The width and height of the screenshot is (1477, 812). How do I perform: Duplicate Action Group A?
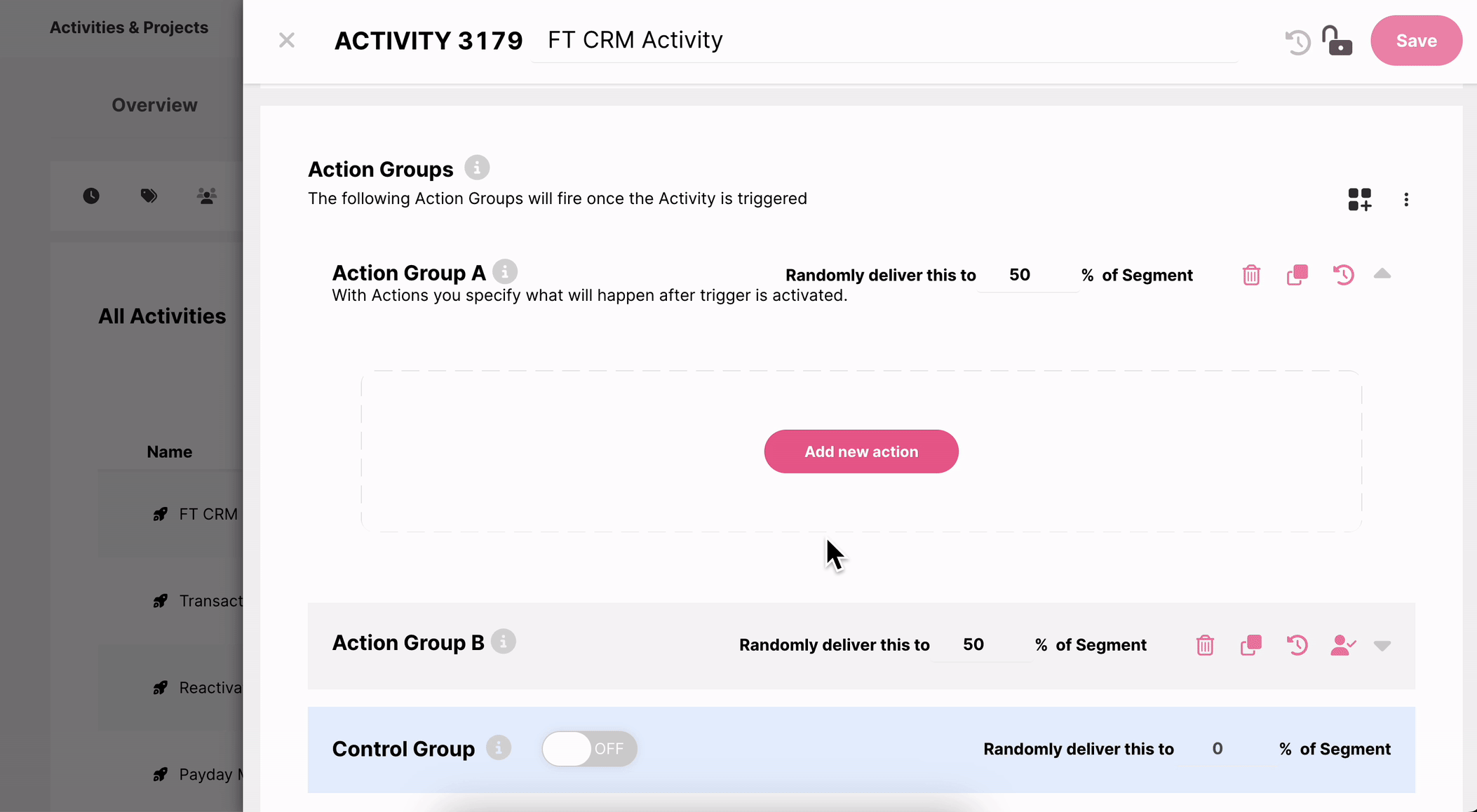tap(1297, 275)
